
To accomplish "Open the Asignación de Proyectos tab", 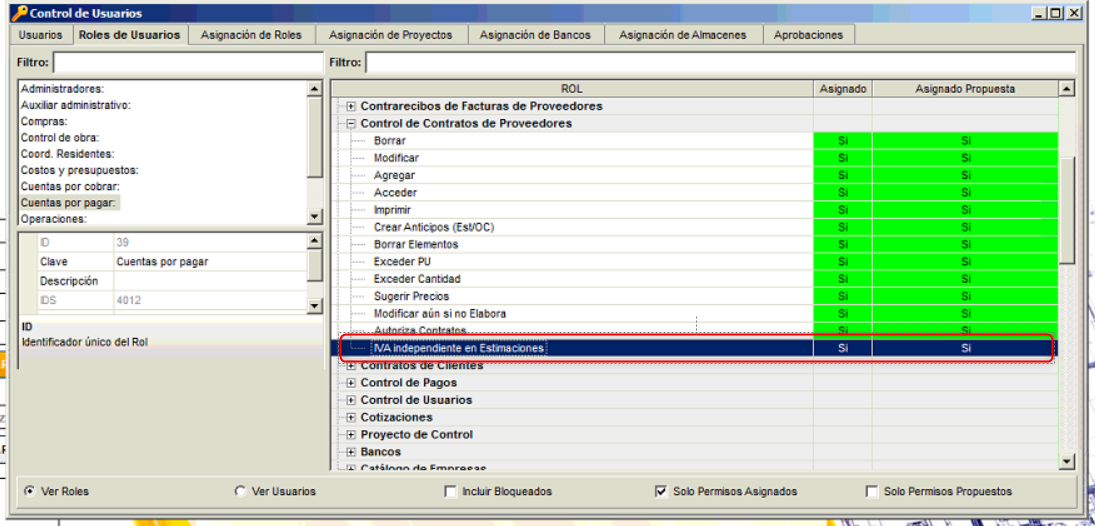I will point(390,35).
